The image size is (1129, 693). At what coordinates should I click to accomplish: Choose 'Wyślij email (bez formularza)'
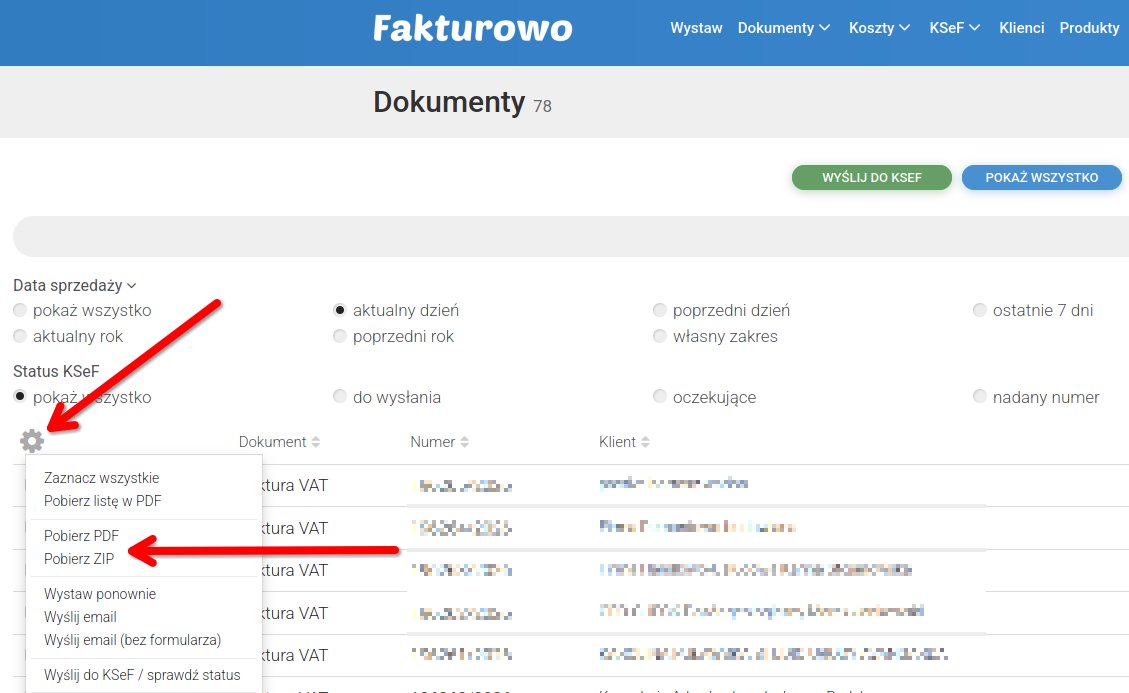tap(132, 640)
